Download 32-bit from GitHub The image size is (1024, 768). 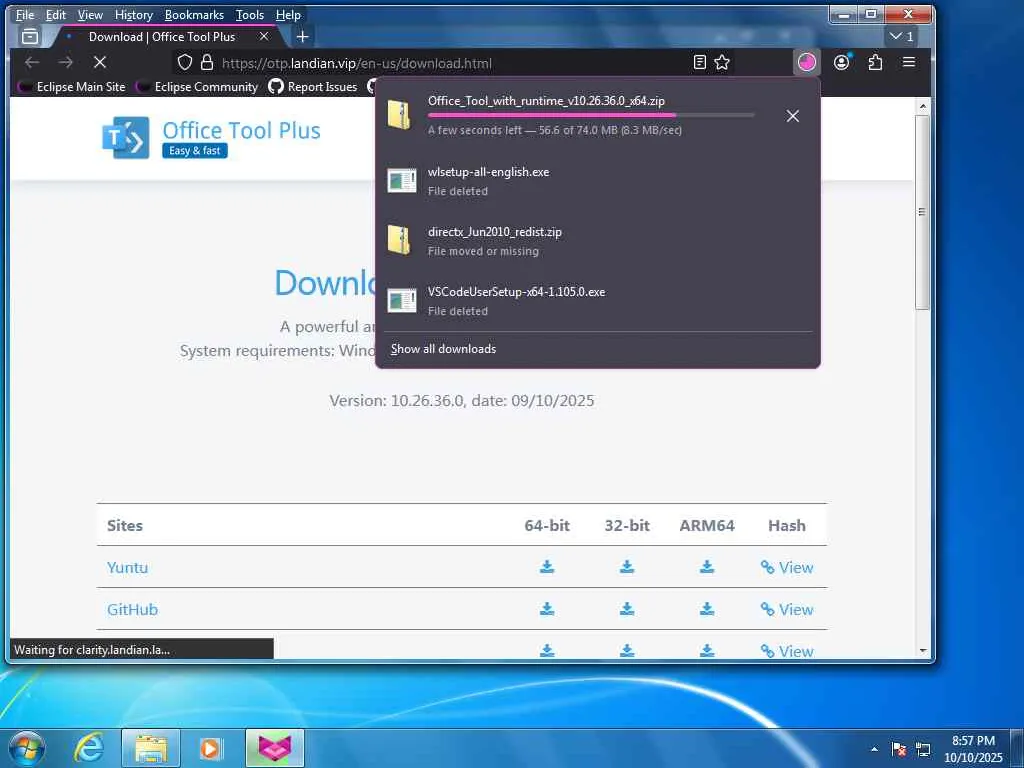pos(627,609)
